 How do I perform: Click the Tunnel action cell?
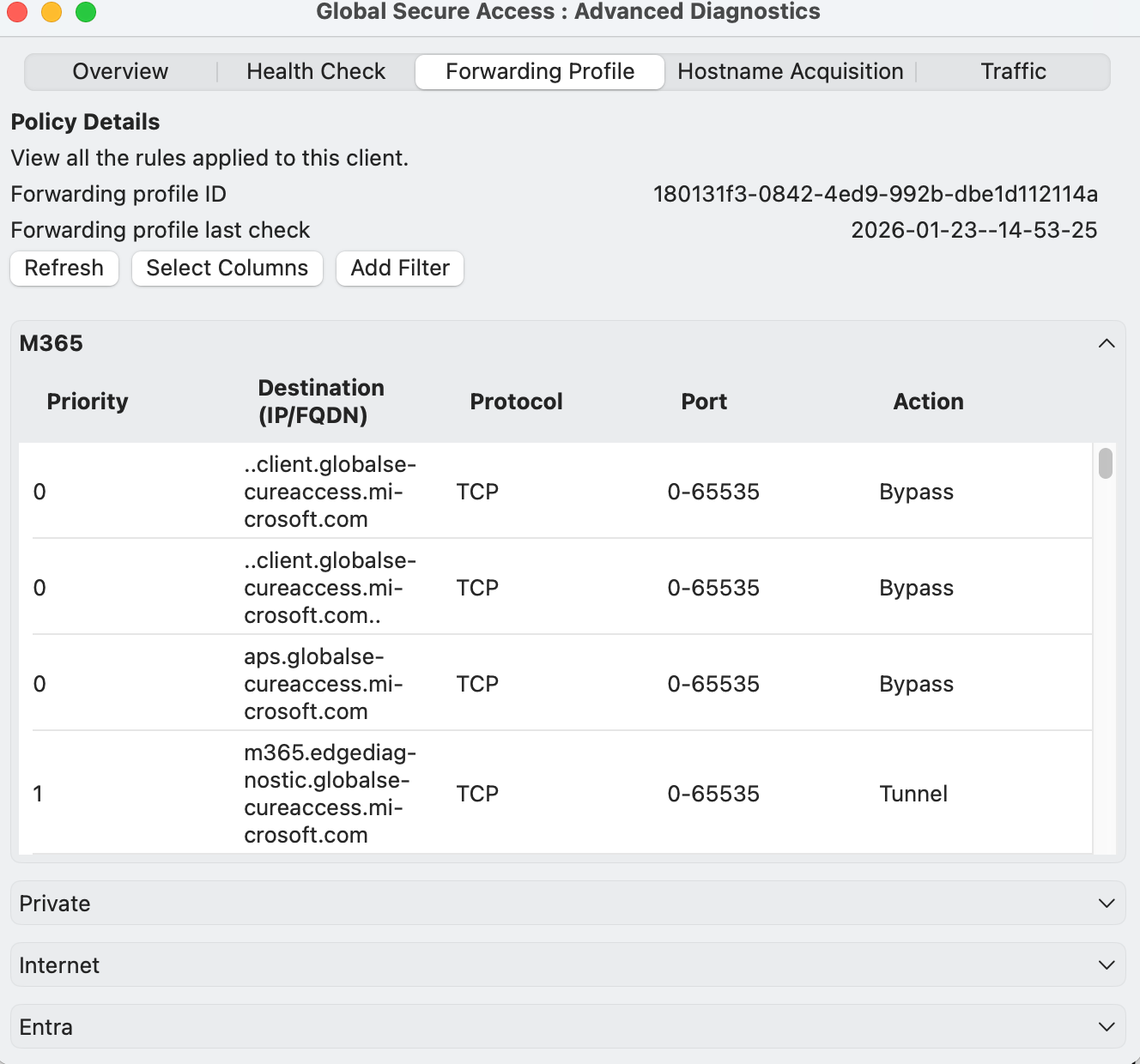click(x=913, y=794)
